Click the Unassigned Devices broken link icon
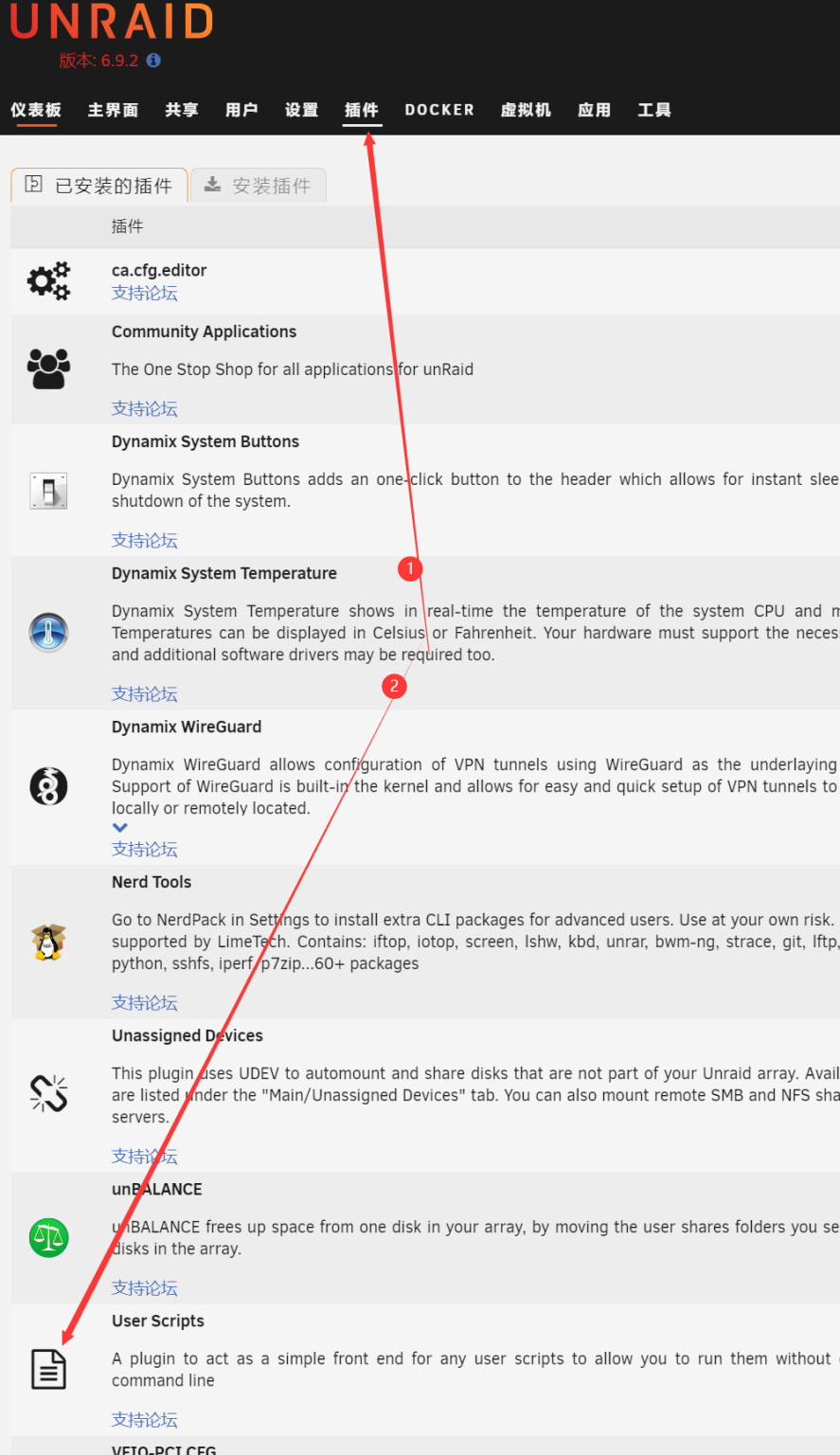This screenshot has width=840, height=1455. 48,1093
